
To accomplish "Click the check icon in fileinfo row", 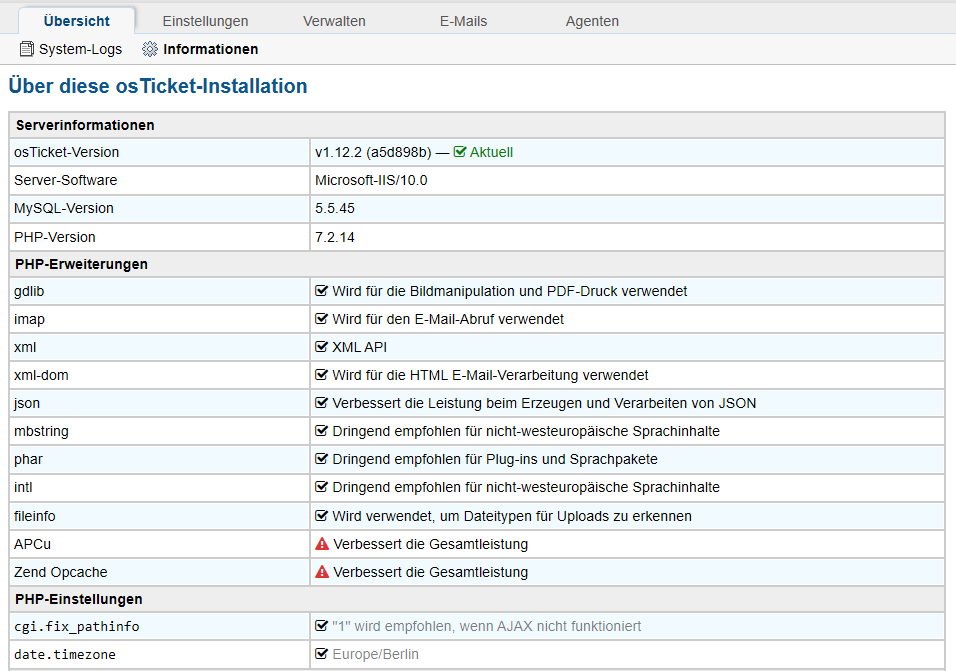I will pos(322,516).
